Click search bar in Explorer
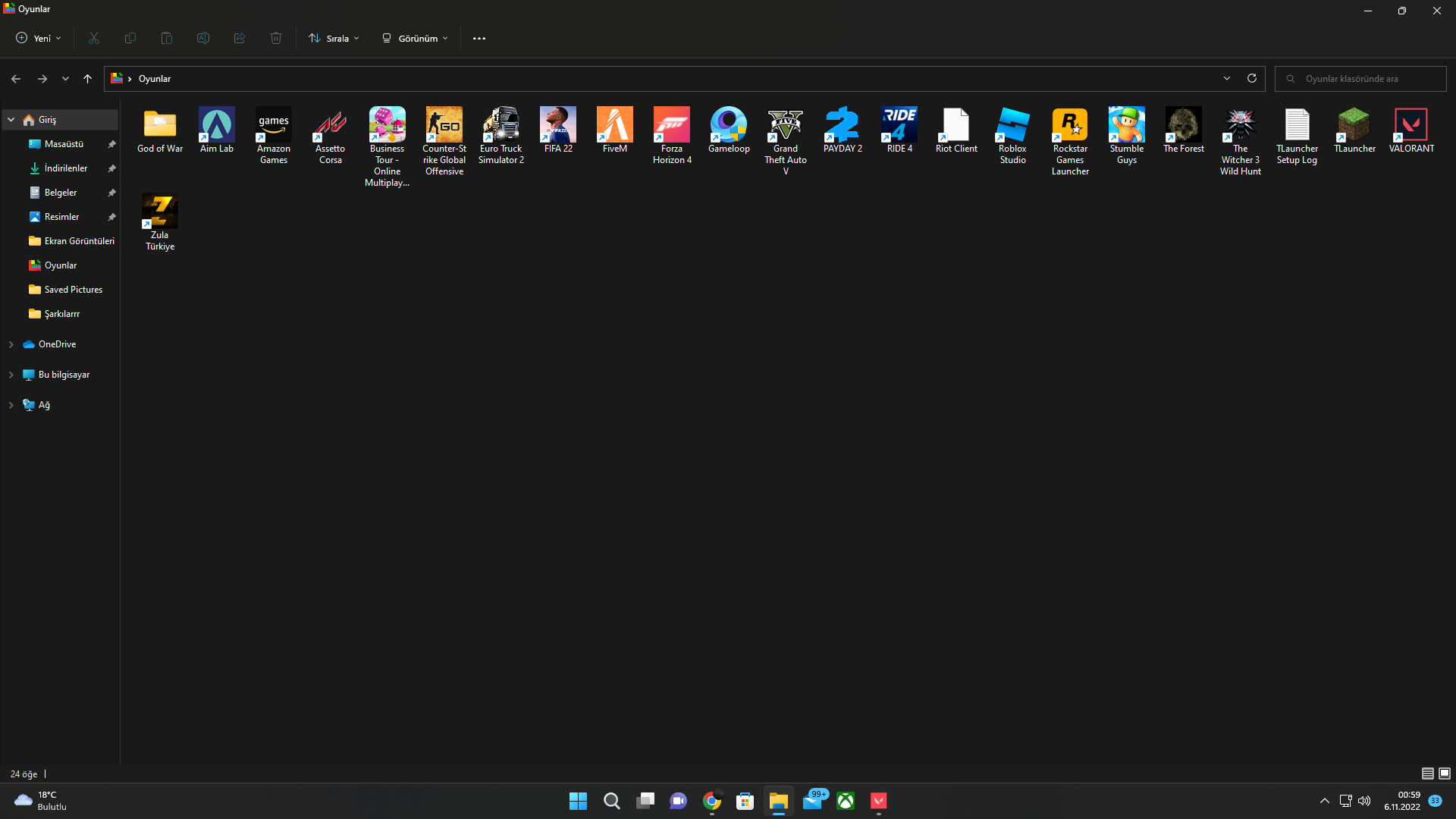The image size is (1456, 819). pyautogui.click(x=1362, y=78)
